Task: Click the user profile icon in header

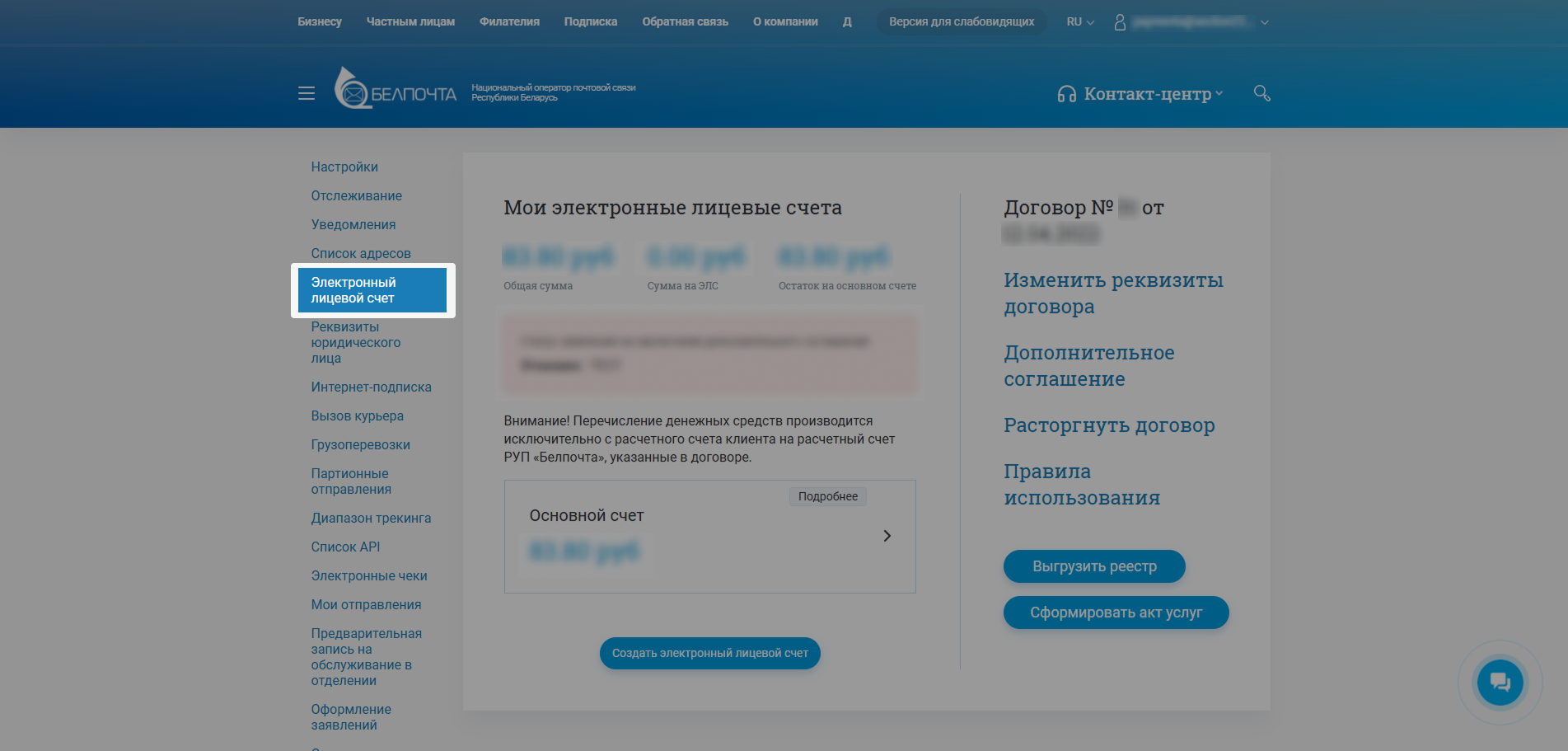Action: pyautogui.click(x=1119, y=22)
